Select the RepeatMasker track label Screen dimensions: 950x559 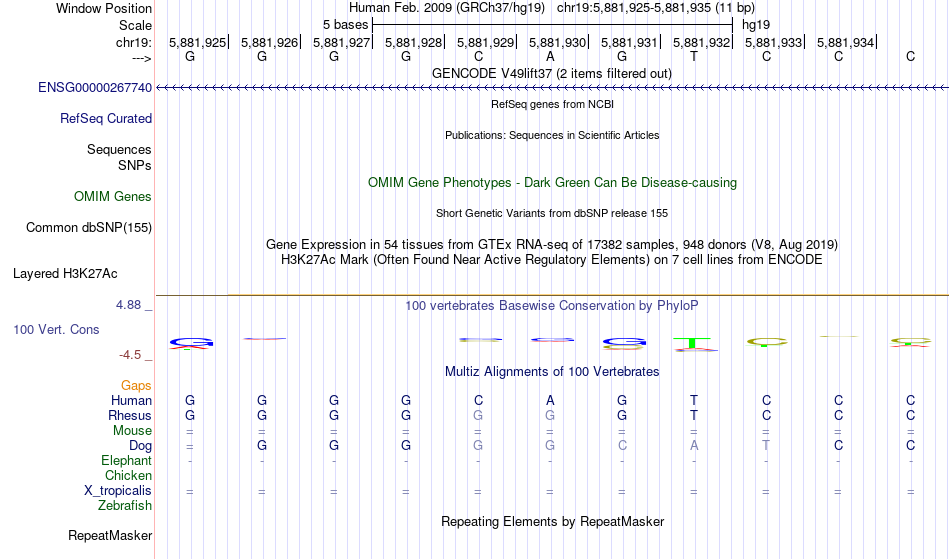(x=110, y=535)
